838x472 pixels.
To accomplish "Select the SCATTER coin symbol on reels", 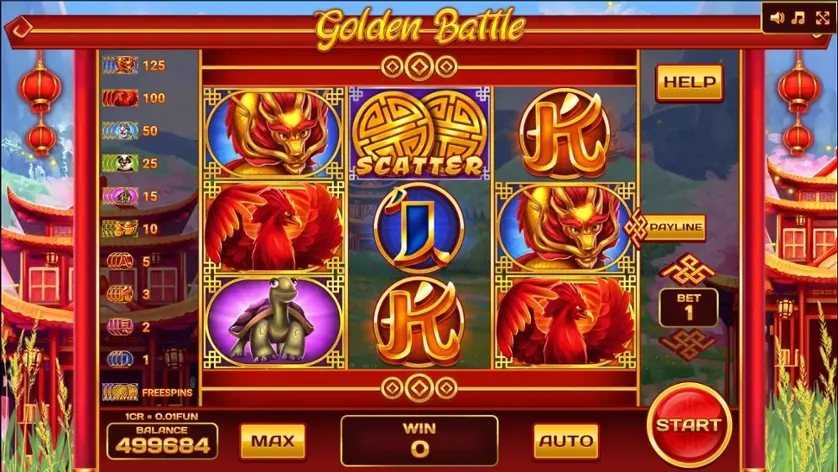I will click(420, 134).
